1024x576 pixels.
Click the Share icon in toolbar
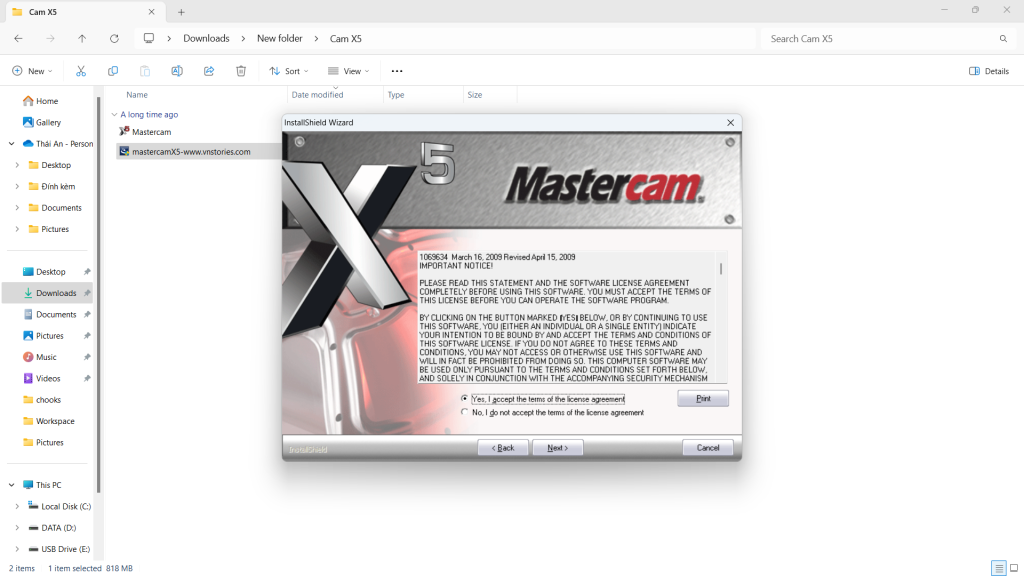point(209,71)
